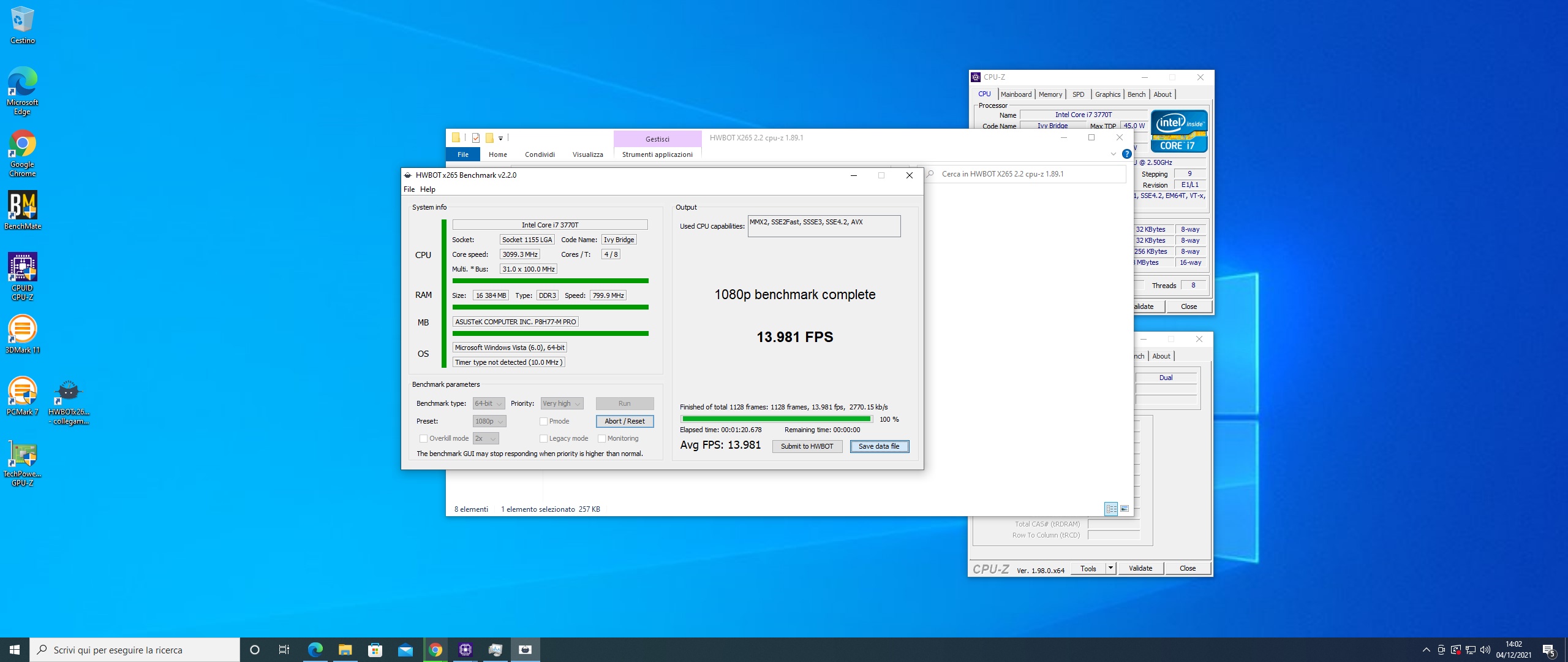Switch to Chrome on the taskbar
The image size is (1568, 662).
click(435, 650)
